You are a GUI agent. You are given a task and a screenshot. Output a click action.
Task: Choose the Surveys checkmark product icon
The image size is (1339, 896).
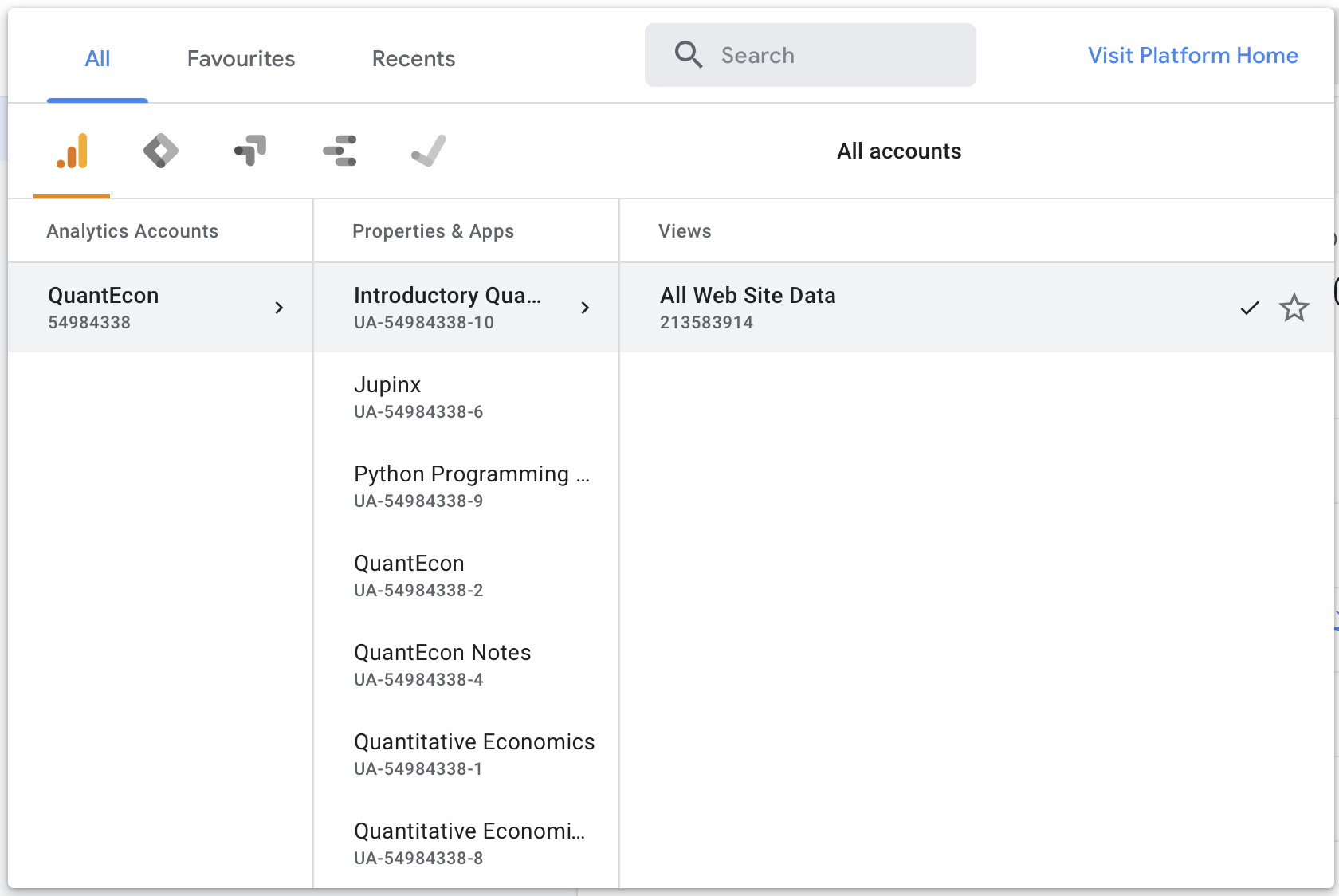(x=429, y=151)
